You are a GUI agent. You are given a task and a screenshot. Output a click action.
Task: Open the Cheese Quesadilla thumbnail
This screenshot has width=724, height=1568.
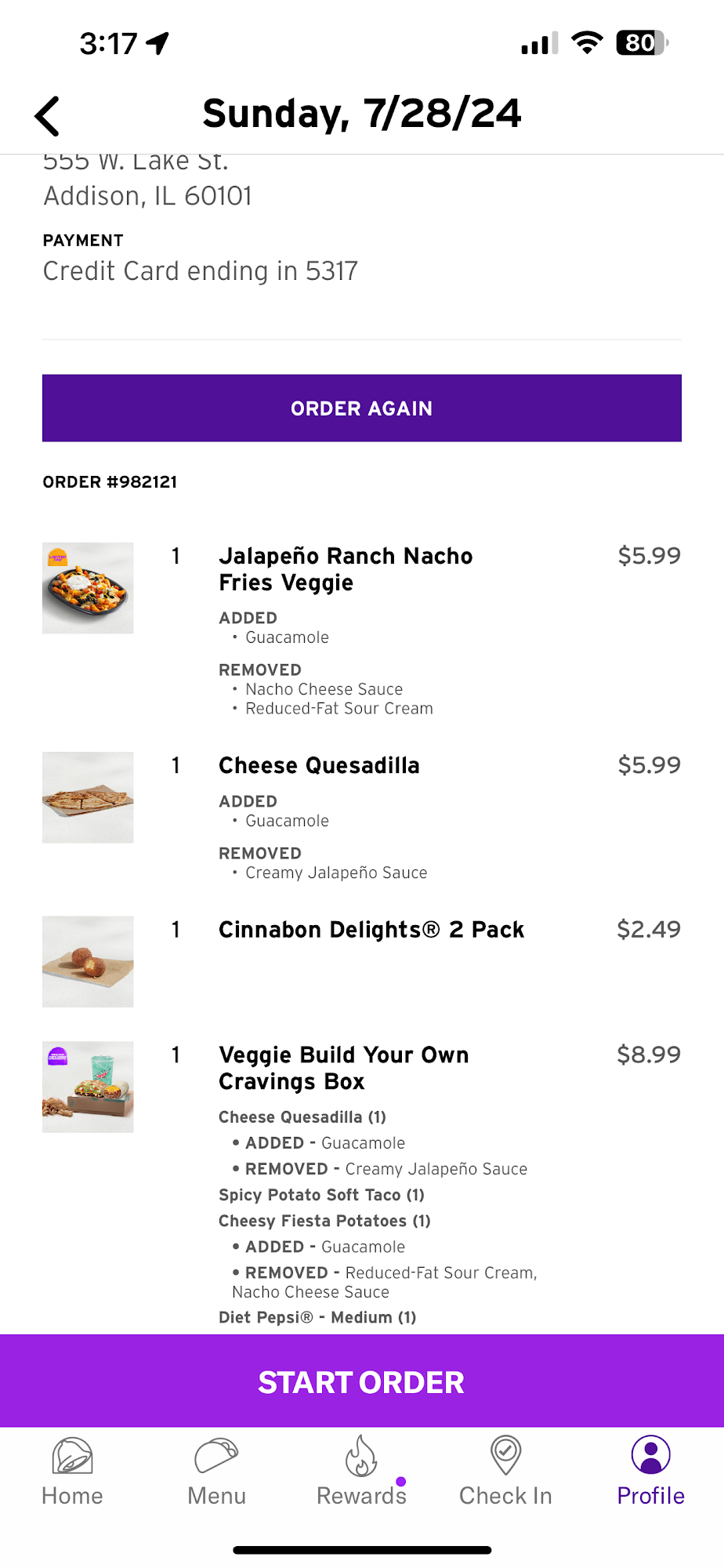(88, 797)
